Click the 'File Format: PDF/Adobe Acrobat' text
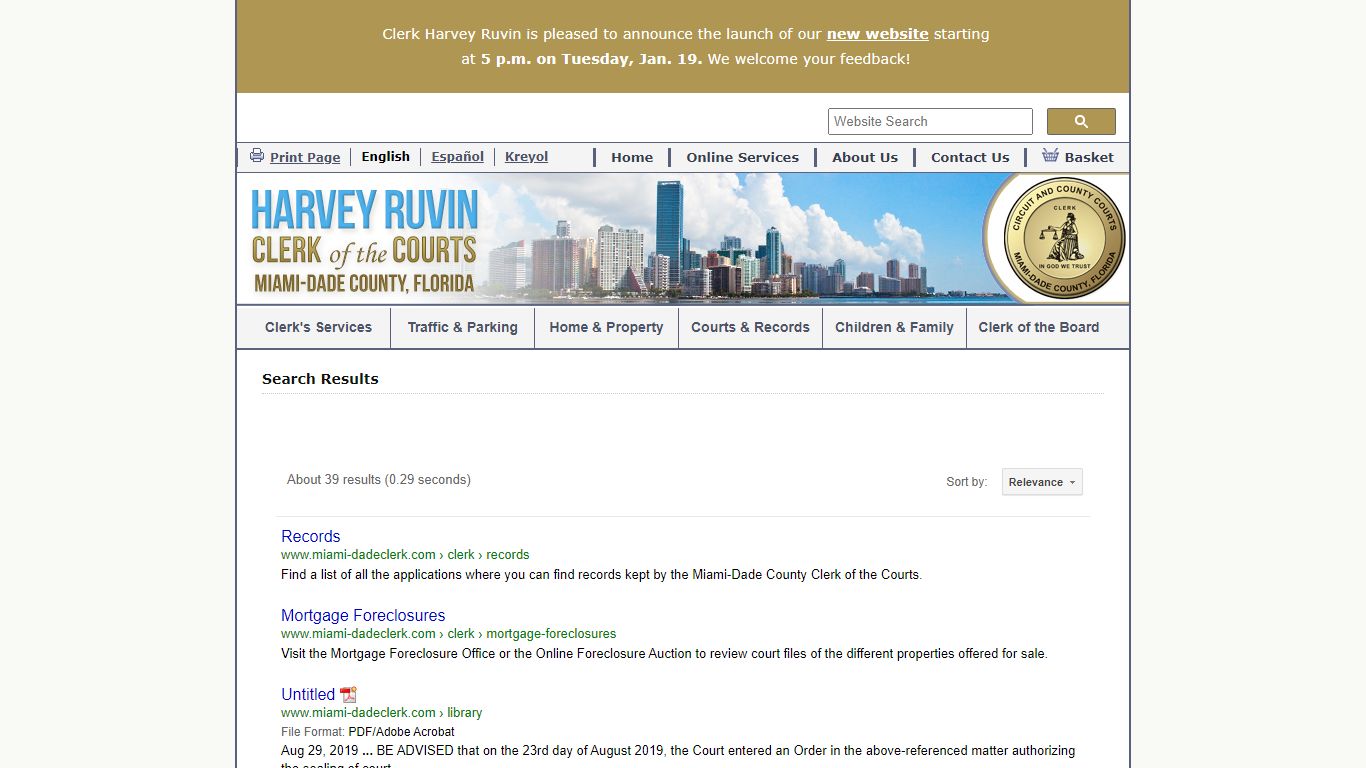Screen dimensions: 1366x768 coord(368,731)
